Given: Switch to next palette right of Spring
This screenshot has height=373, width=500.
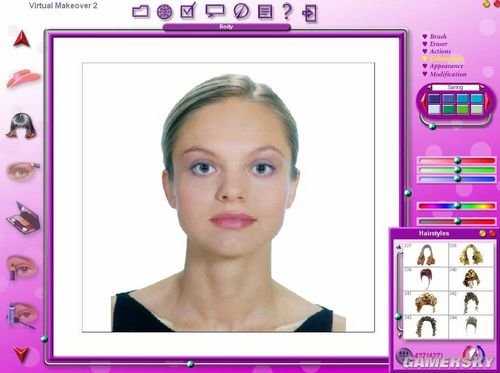Looking at the screenshot, I should 482,87.
